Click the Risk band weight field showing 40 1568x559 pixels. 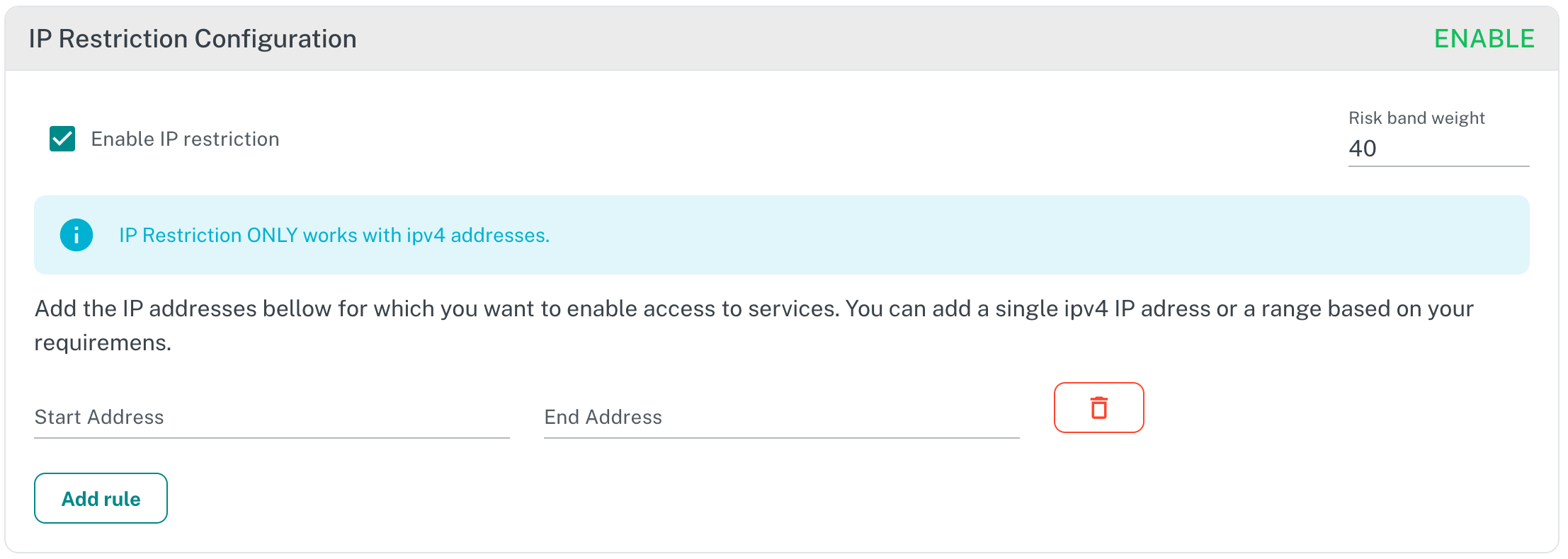click(1438, 149)
